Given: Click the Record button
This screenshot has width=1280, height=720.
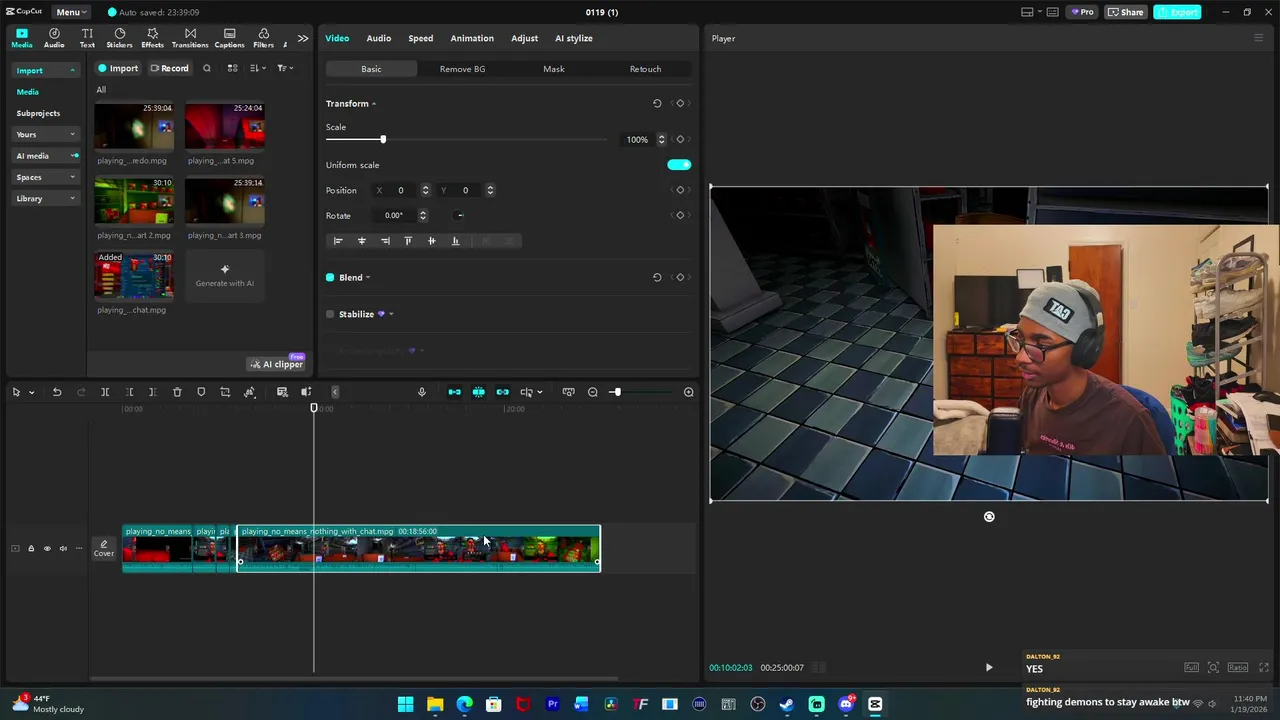Looking at the screenshot, I should coord(169,68).
